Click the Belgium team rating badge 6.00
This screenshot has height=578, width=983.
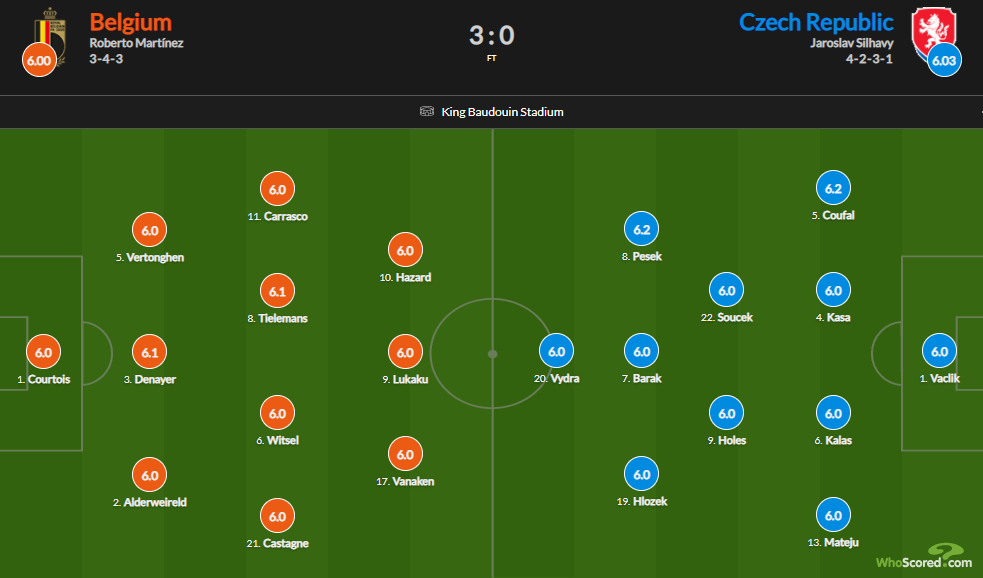click(37, 60)
